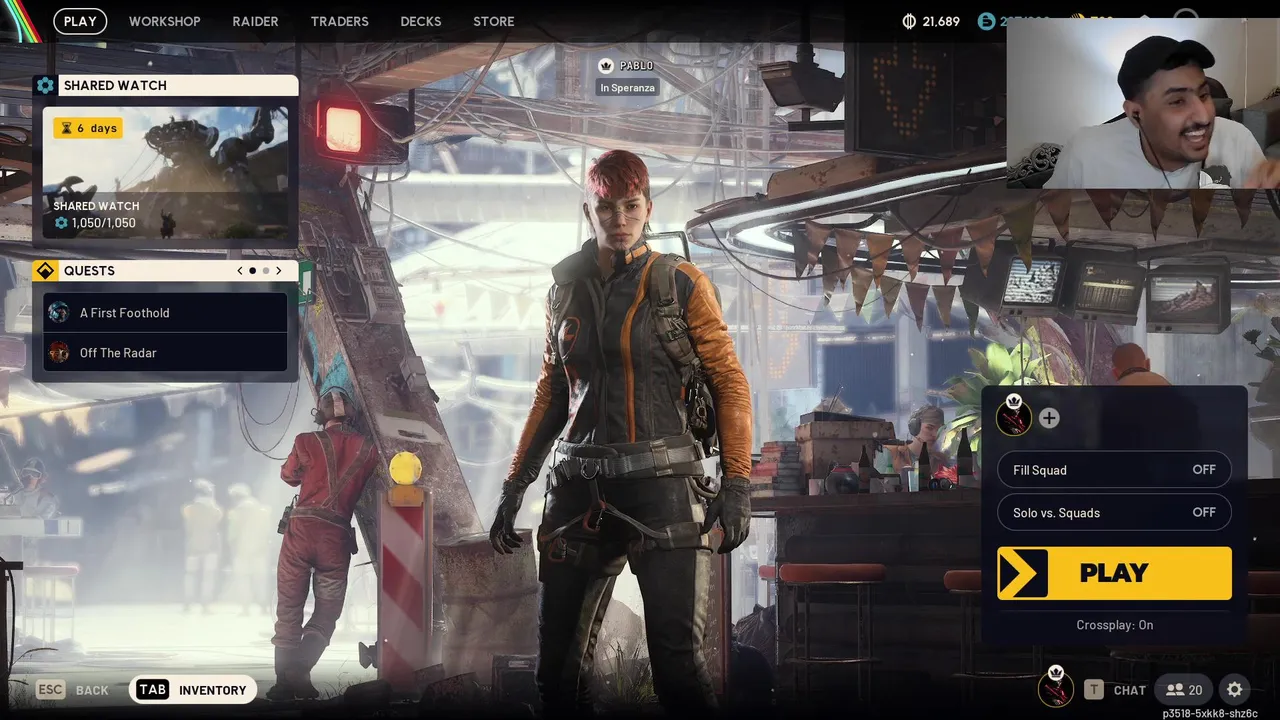This screenshot has height=720, width=1280.
Task: Click the ESC BACK button
Action: click(x=72, y=690)
